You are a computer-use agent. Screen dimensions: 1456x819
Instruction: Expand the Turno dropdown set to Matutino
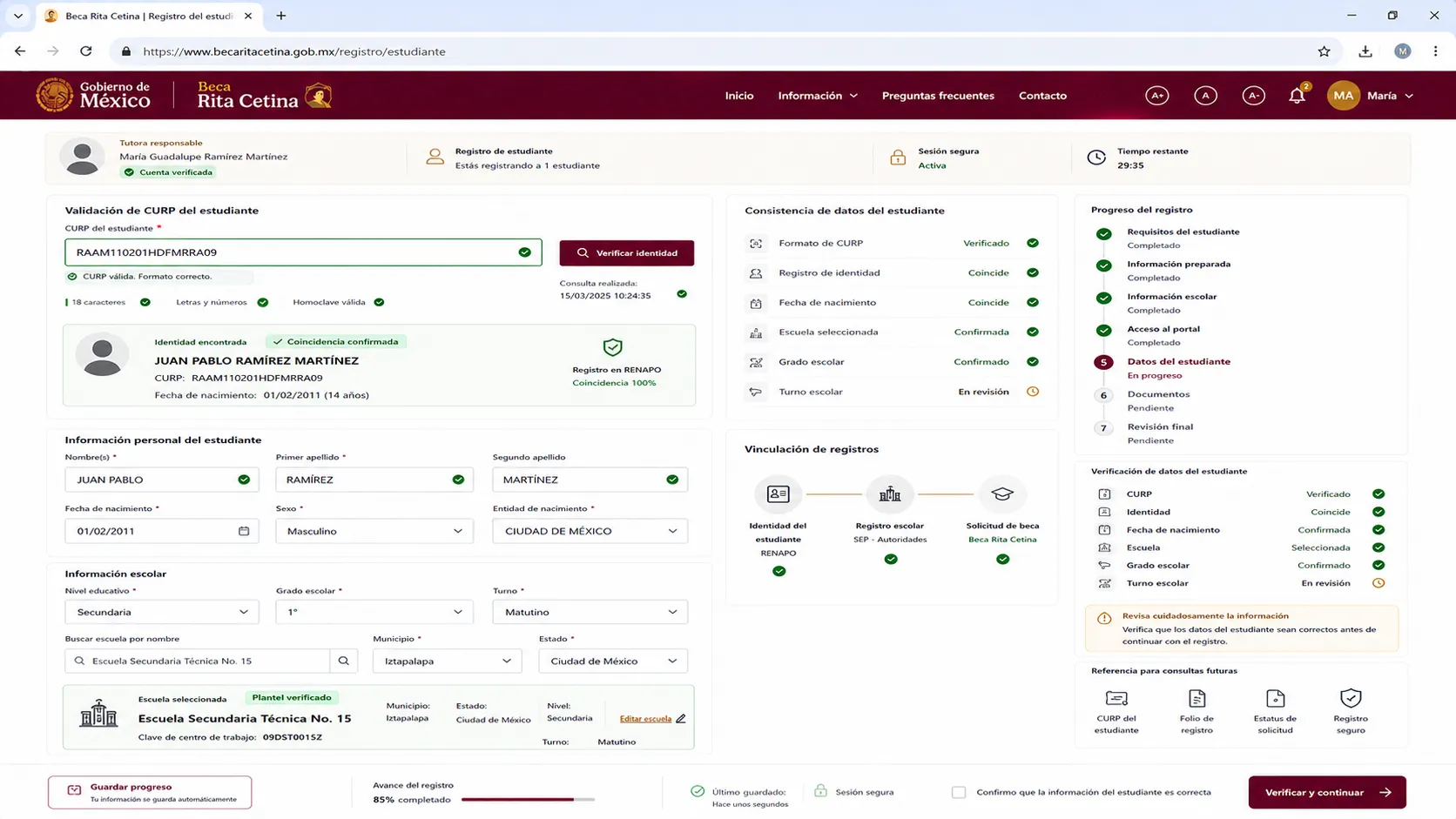click(590, 612)
